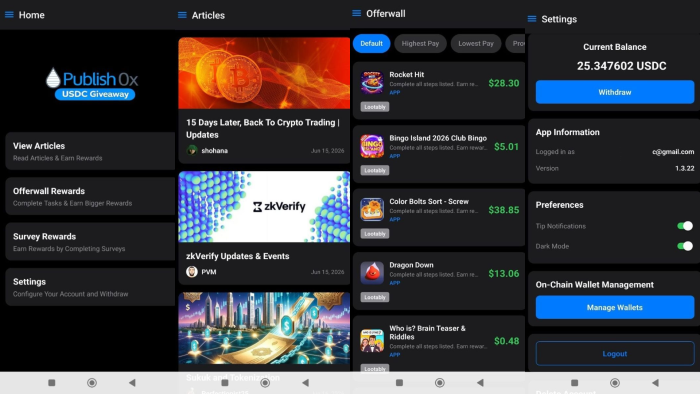
Task: Tap the Who is? Brain Teaser icon
Action: click(372, 340)
